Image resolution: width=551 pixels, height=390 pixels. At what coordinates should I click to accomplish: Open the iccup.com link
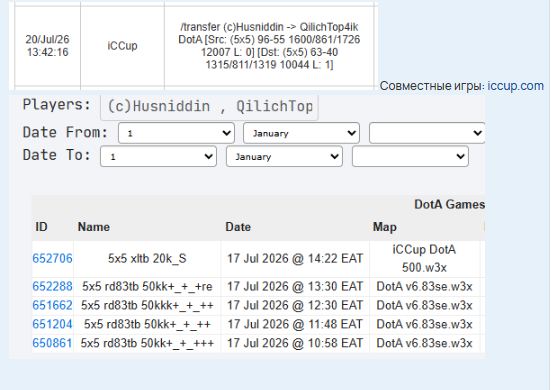[x=516, y=86]
